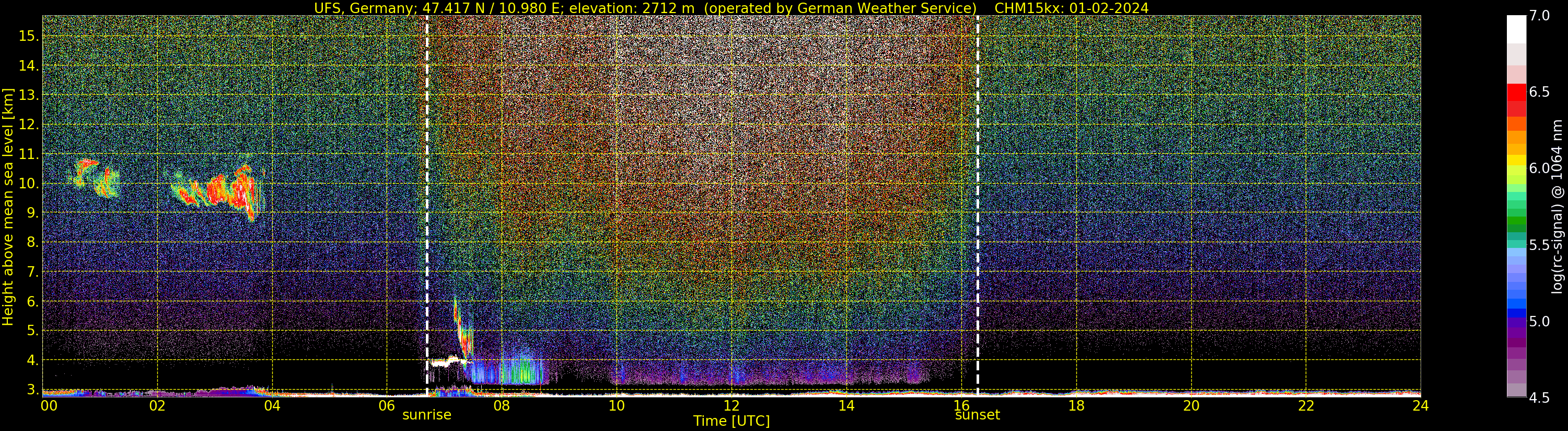
Task: Click the "7.0" colorbar tick label
Action: [1539, 16]
